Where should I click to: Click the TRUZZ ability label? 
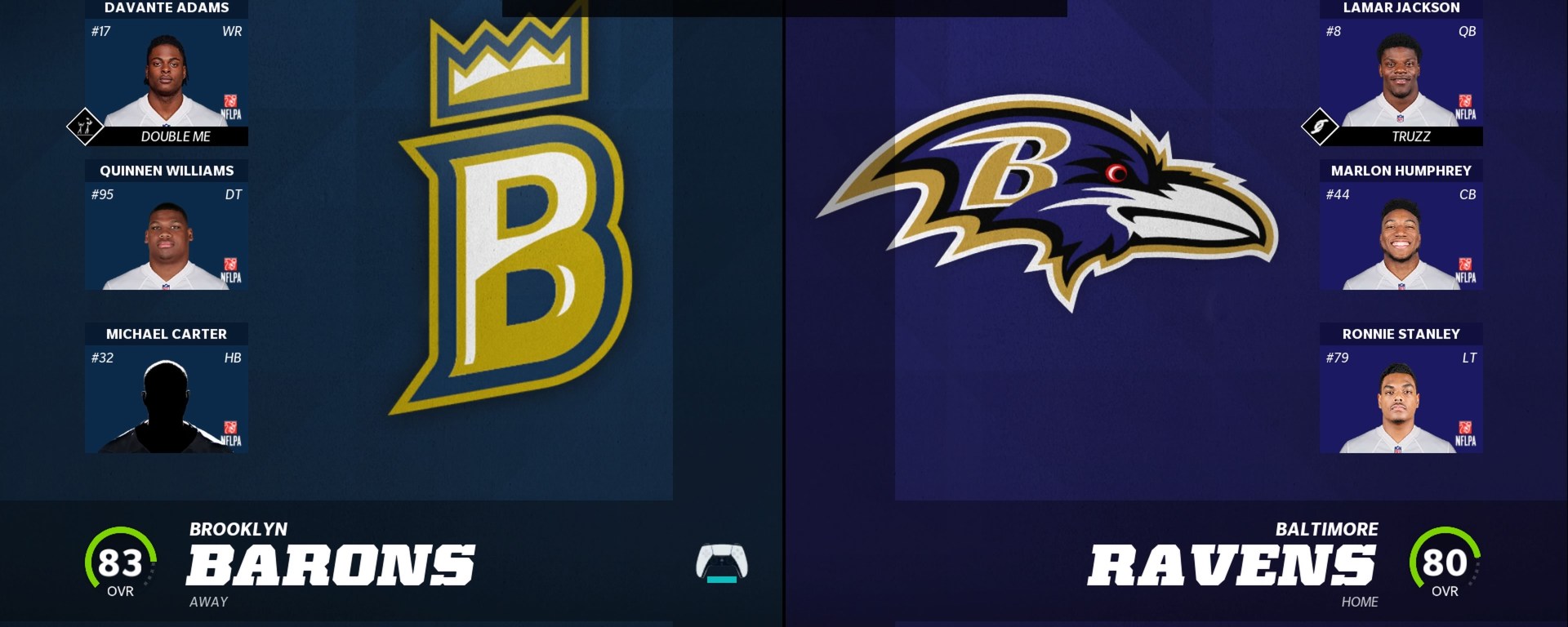point(1410,136)
